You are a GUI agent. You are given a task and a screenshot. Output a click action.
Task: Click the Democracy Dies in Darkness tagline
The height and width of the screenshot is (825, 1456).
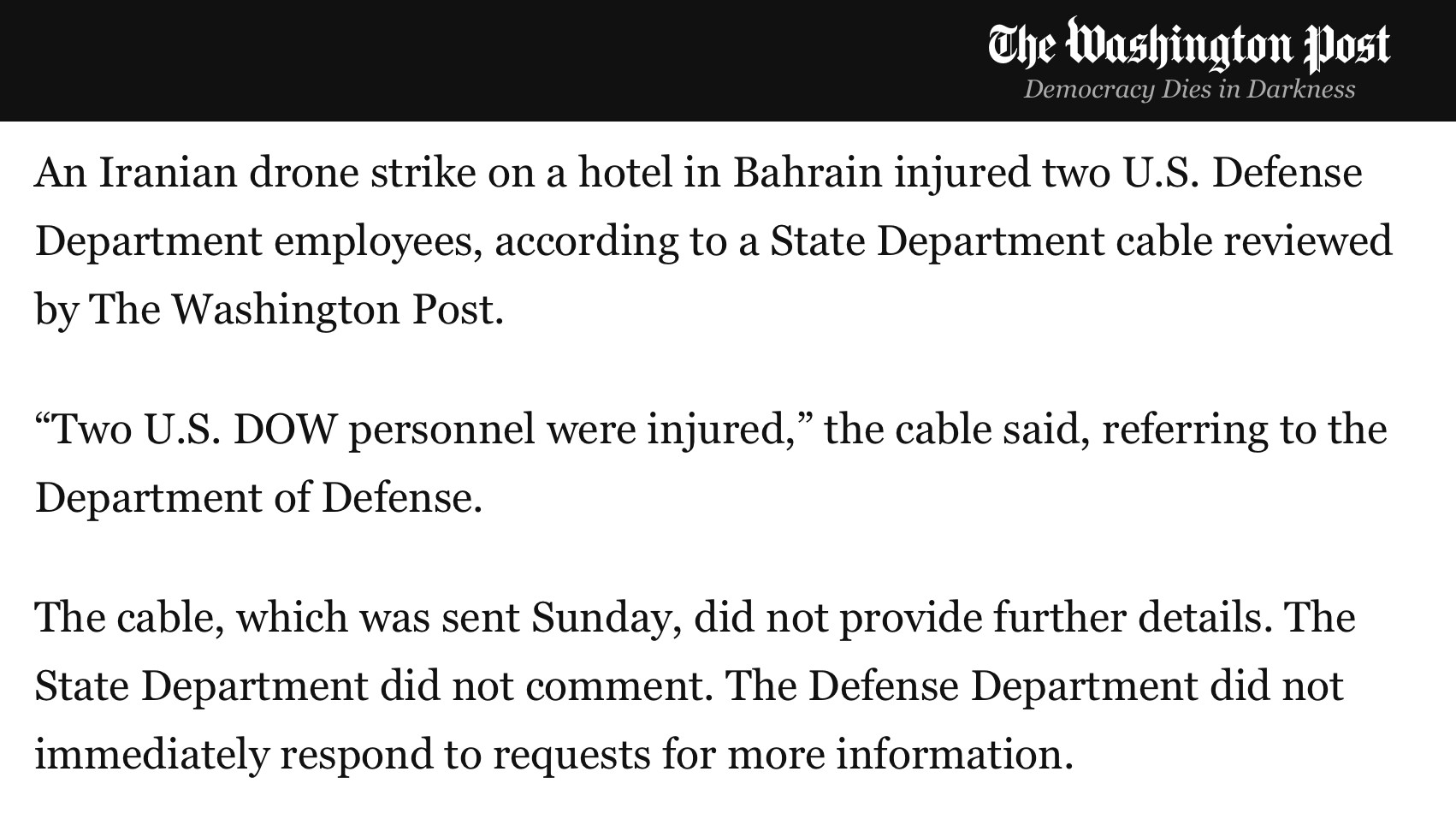pyautogui.click(x=1189, y=89)
